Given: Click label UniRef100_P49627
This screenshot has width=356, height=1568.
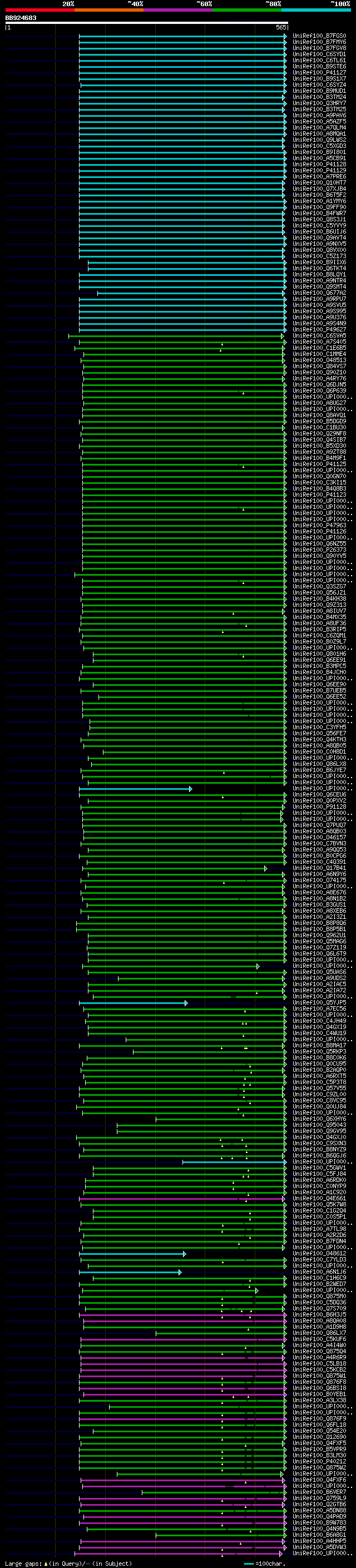Looking at the screenshot, I should pos(319,329).
